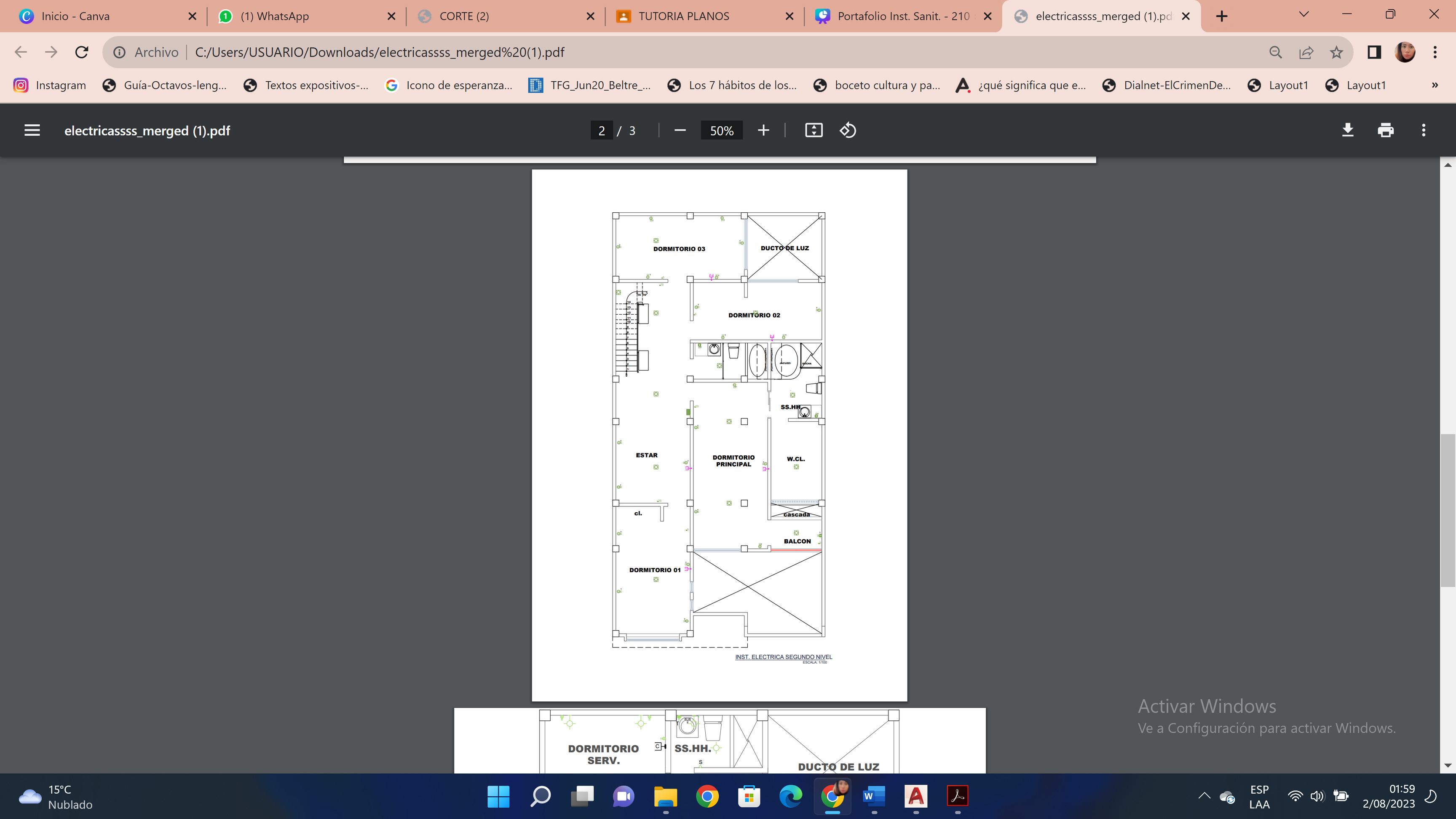The width and height of the screenshot is (1456, 819).
Task: Open PDF viewer more actions menu
Action: pyautogui.click(x=1423, y=131)
